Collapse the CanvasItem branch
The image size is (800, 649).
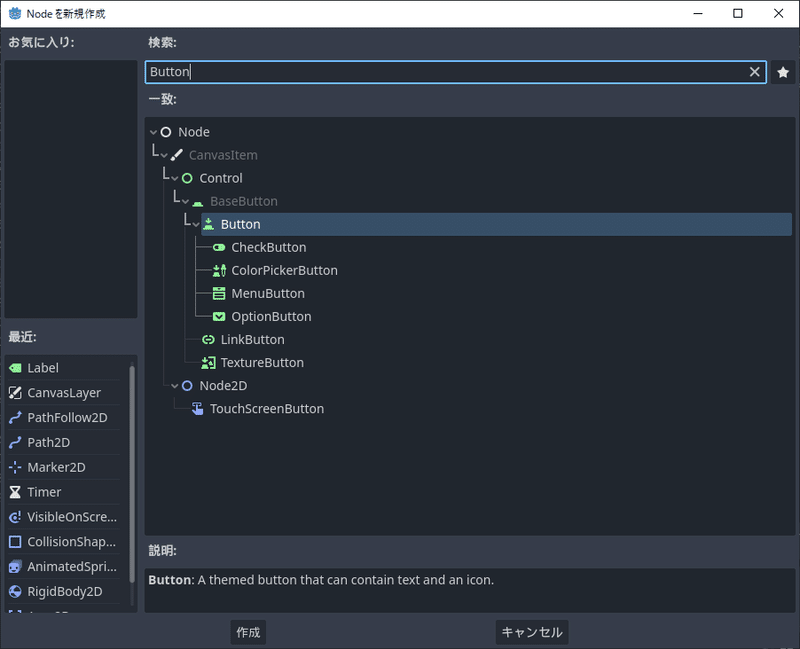pos(164,155)
